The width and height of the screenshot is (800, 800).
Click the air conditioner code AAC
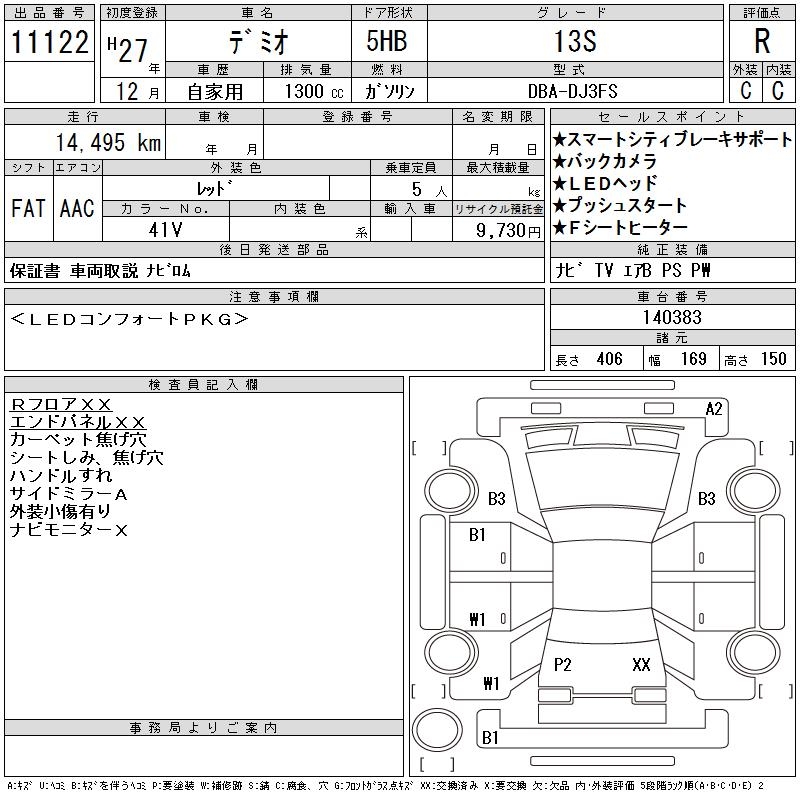click(x=77, y=208)
